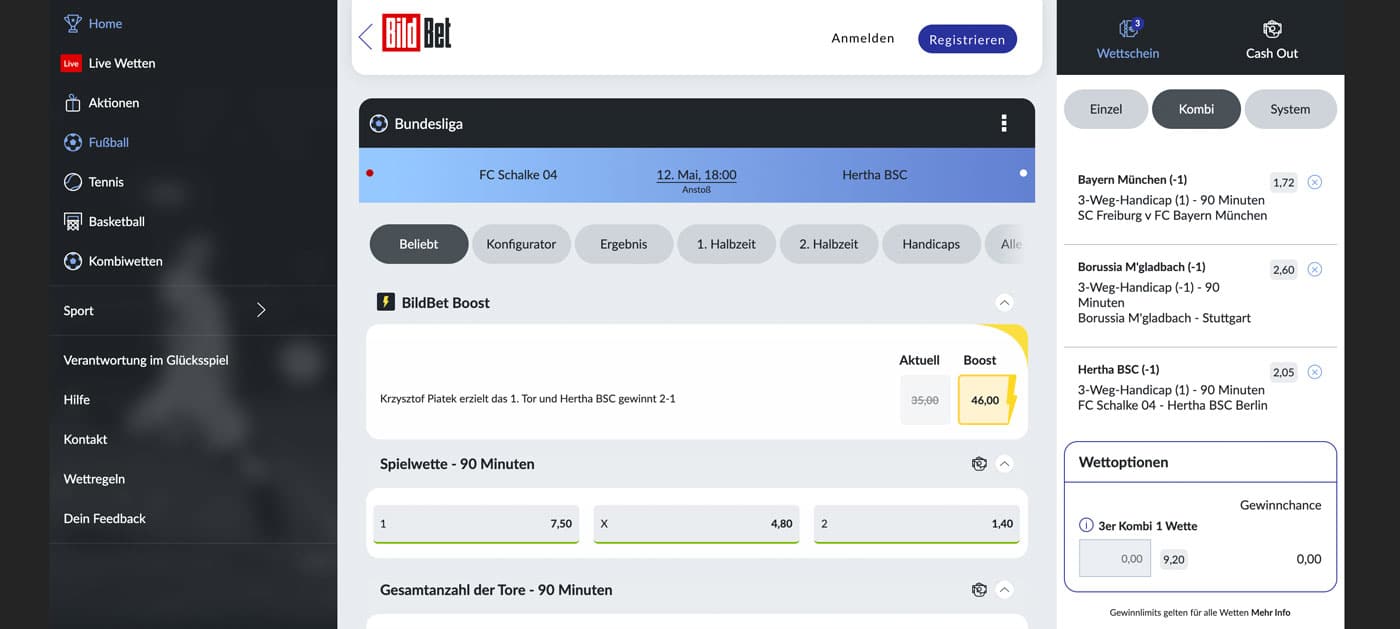This screenshot has width=1400, height=629.
Task: Click the combined odds 9,20
Action: [1174, 559]
